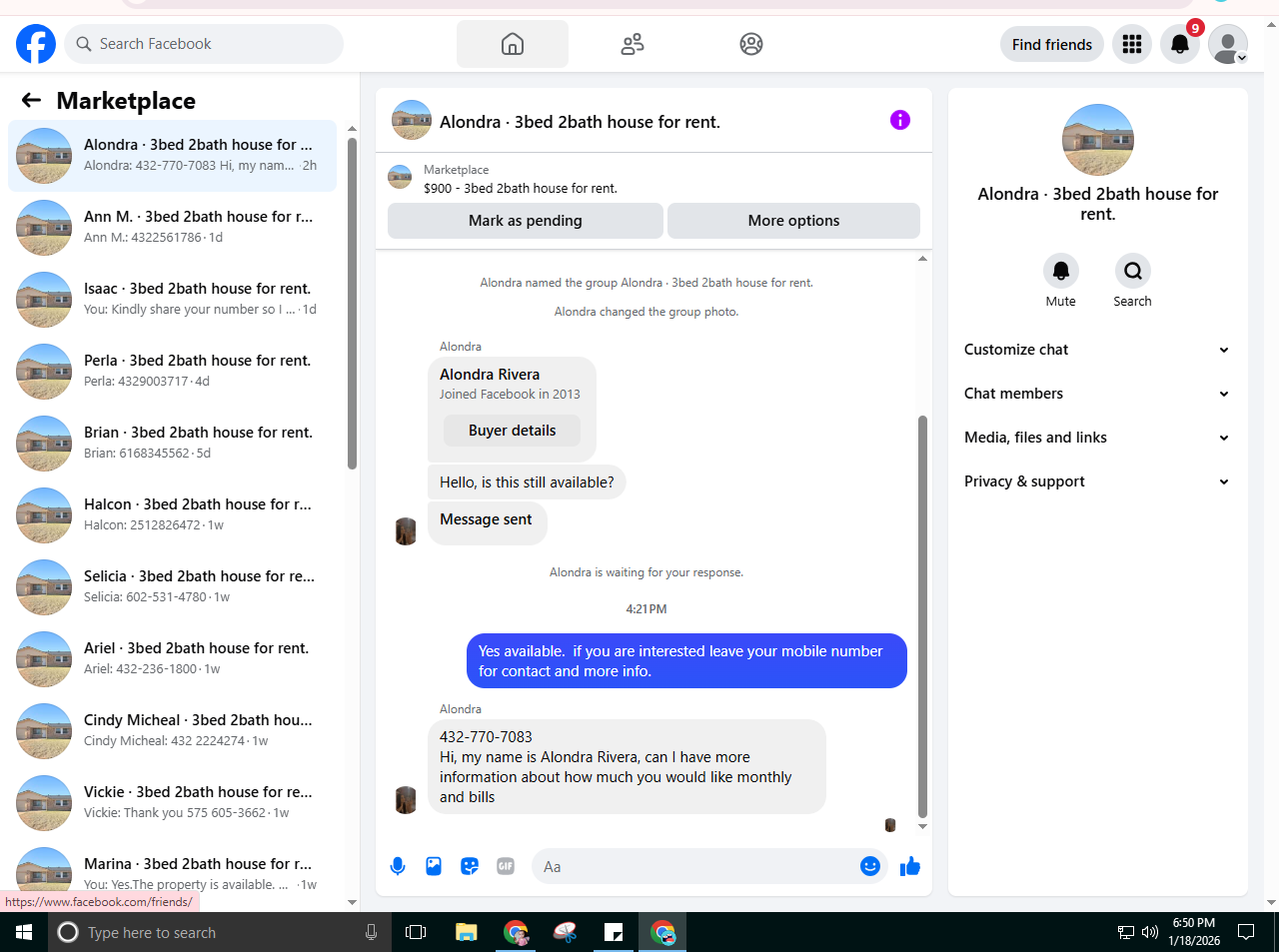The height and width of the screenshot is (952, 1279).
Task: Open conversation info purple icon
Action: pyautogui.click(x=900, y=120)
